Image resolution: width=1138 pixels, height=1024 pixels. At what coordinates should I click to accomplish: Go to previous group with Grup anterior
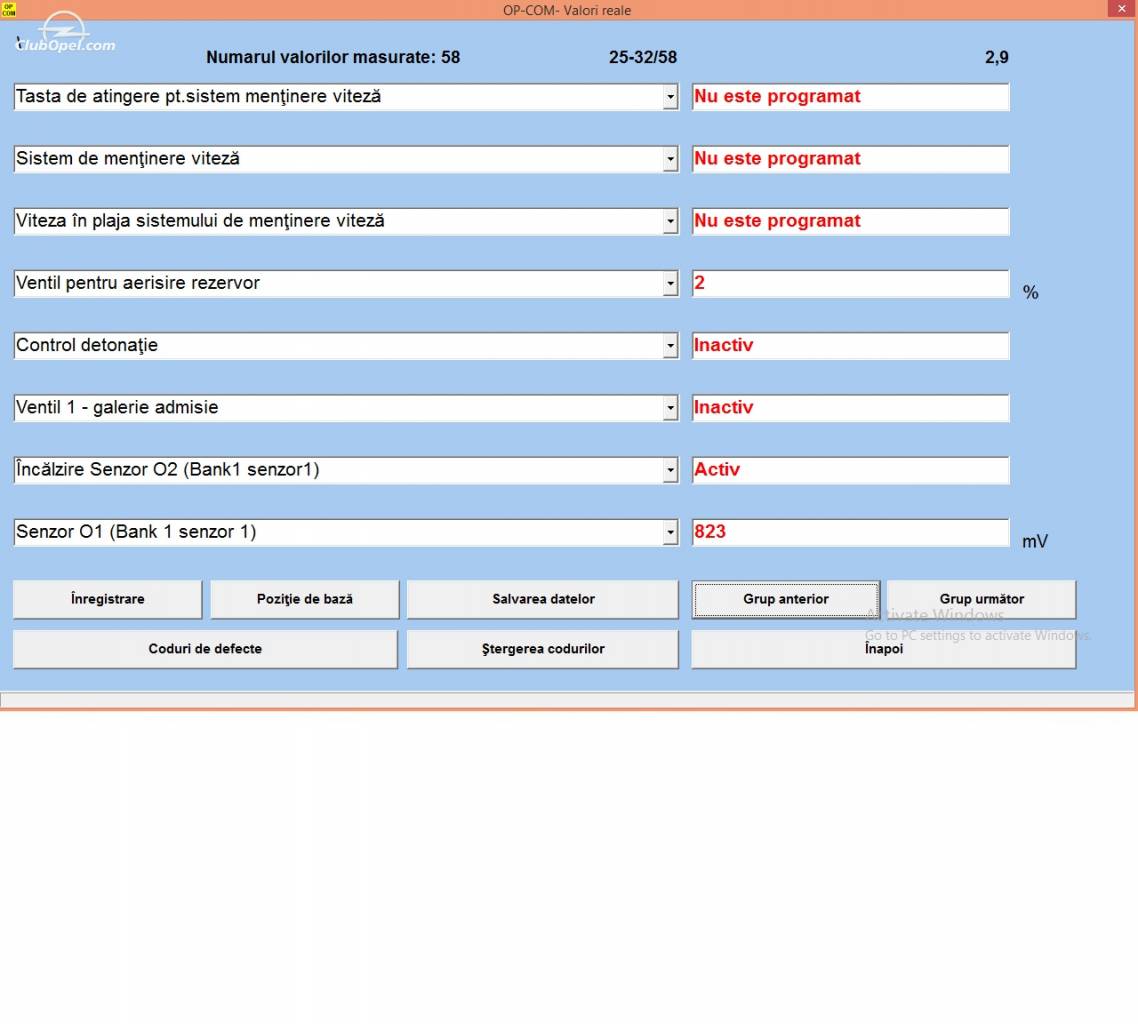785,599
